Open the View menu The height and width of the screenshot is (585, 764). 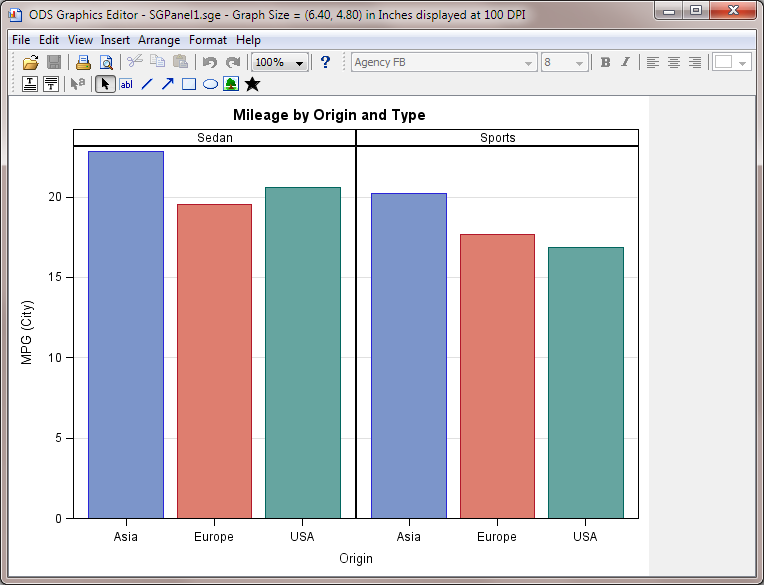[80, 40]
